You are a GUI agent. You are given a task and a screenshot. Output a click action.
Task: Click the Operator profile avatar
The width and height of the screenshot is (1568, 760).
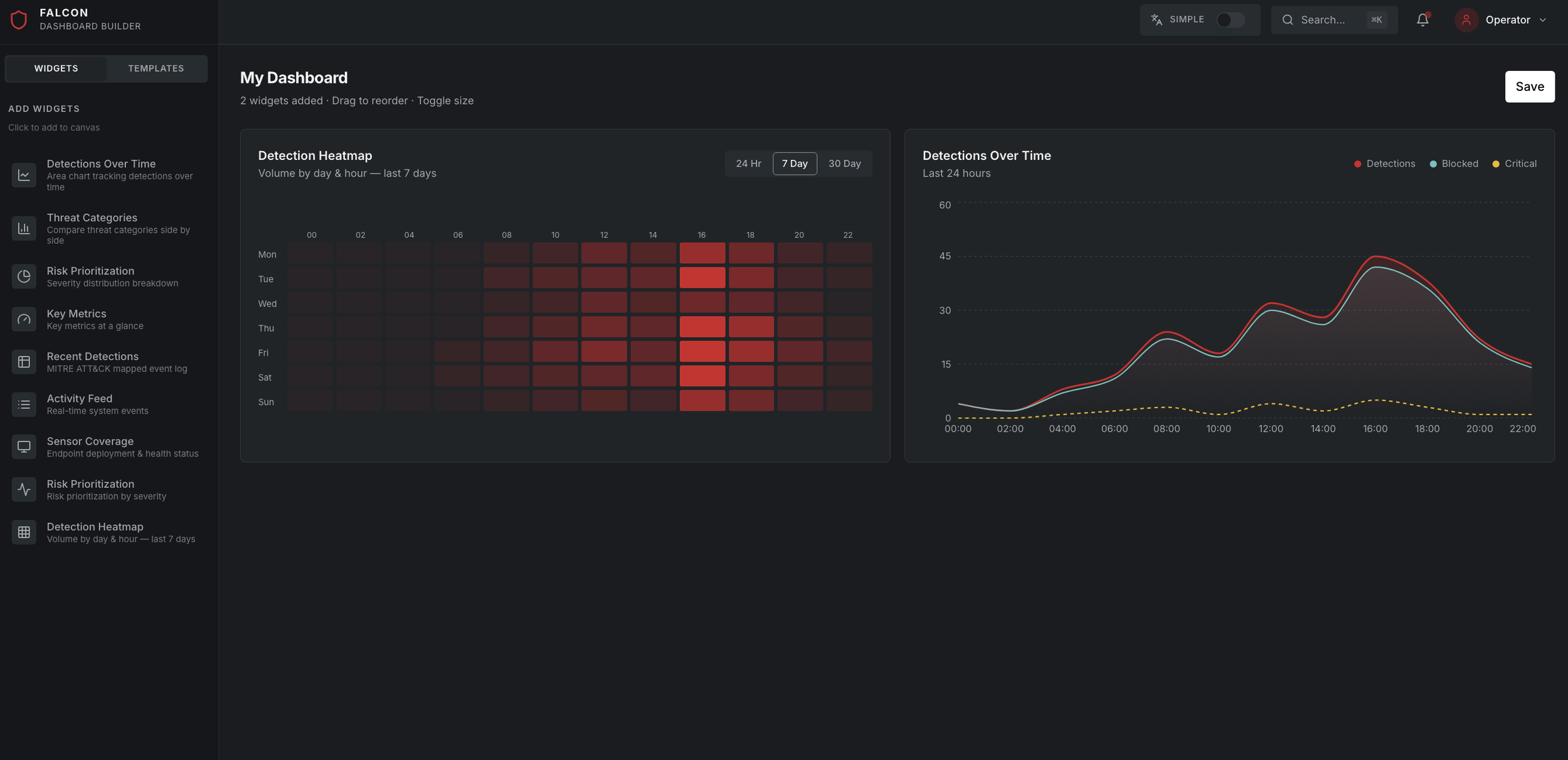click(1466, 20)
